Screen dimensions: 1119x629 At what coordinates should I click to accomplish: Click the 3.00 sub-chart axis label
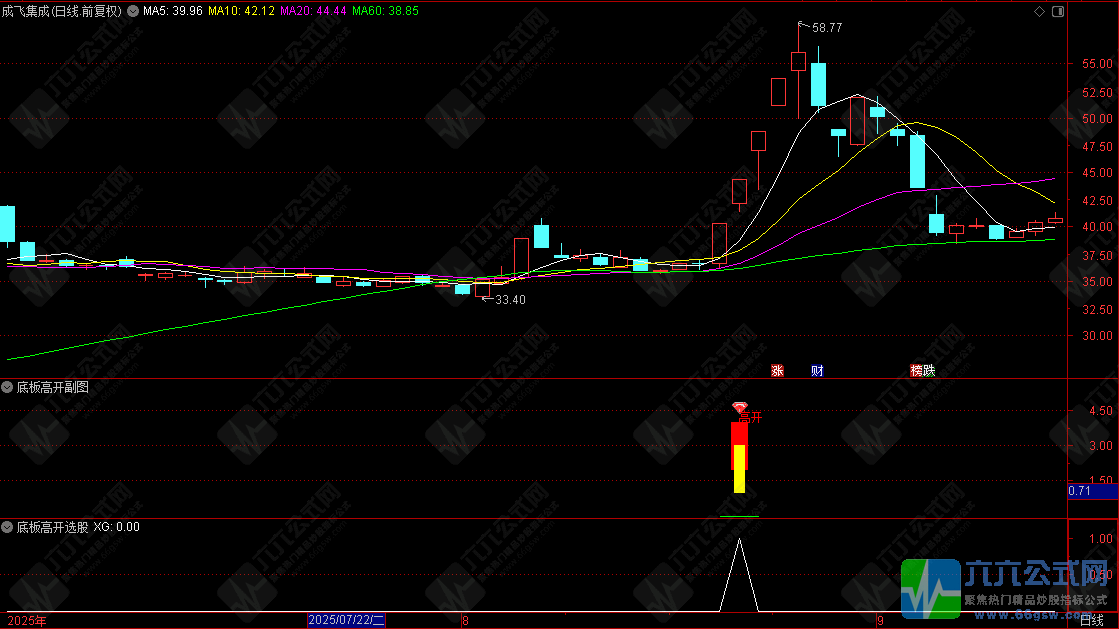click(x=1100, y=446)
